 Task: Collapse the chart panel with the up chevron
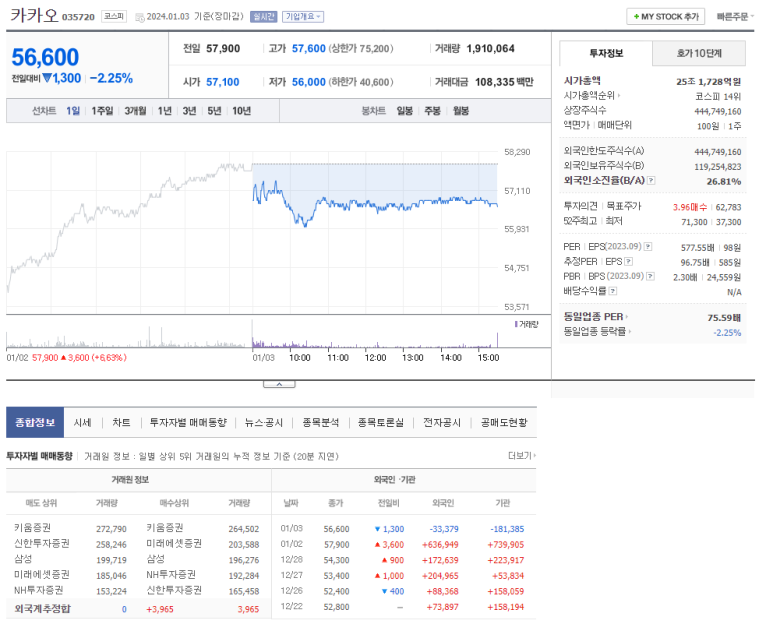click(279, 384)
